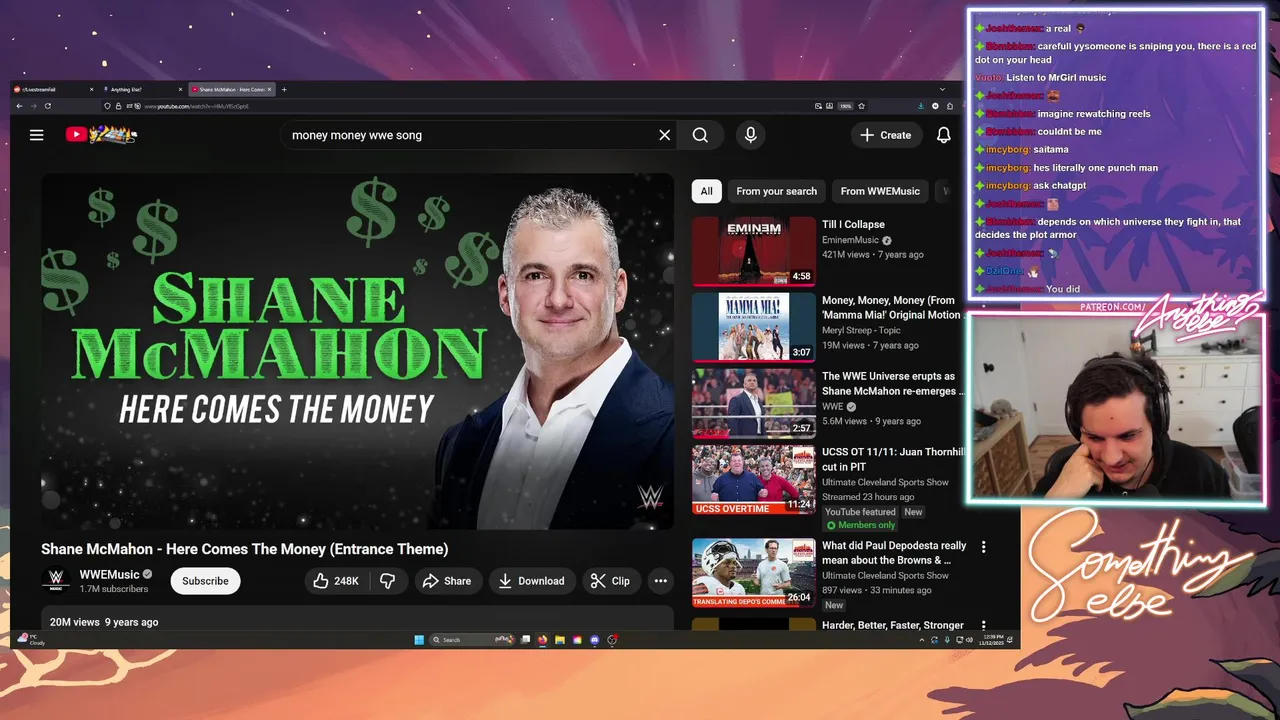The image size is (1280, 720).
Task: Reload the page in the browser
Action: 47,106
